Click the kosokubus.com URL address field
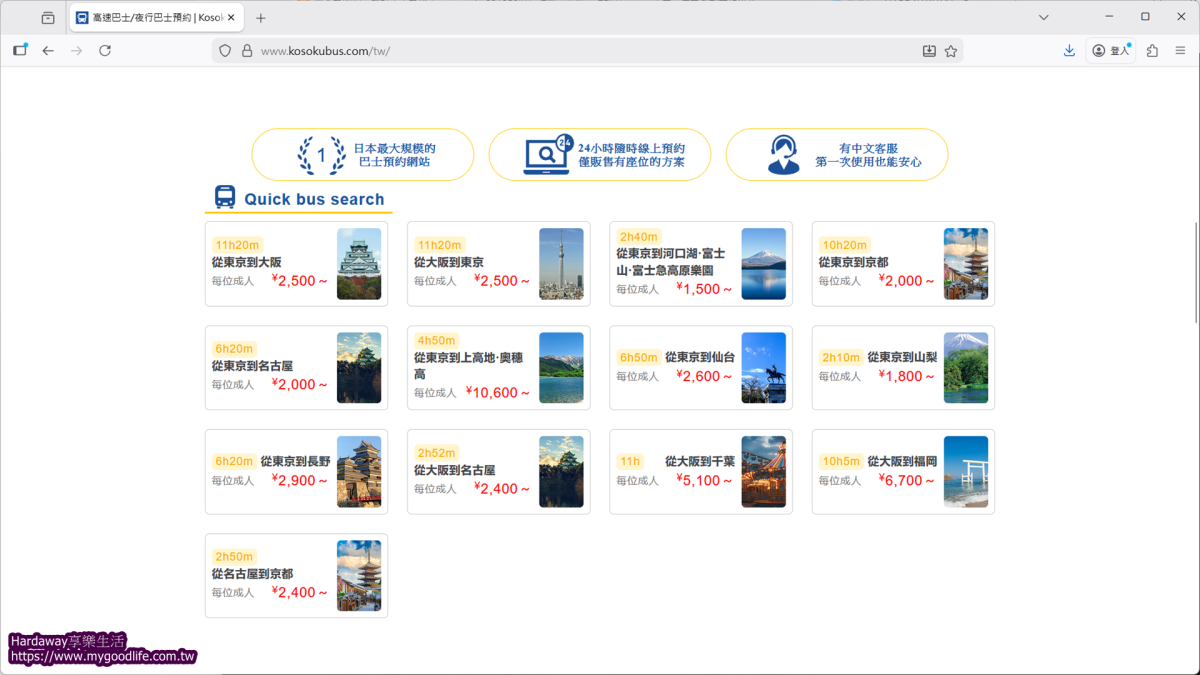Screen dimensions: 1200x675 click(x=580, y=51)
